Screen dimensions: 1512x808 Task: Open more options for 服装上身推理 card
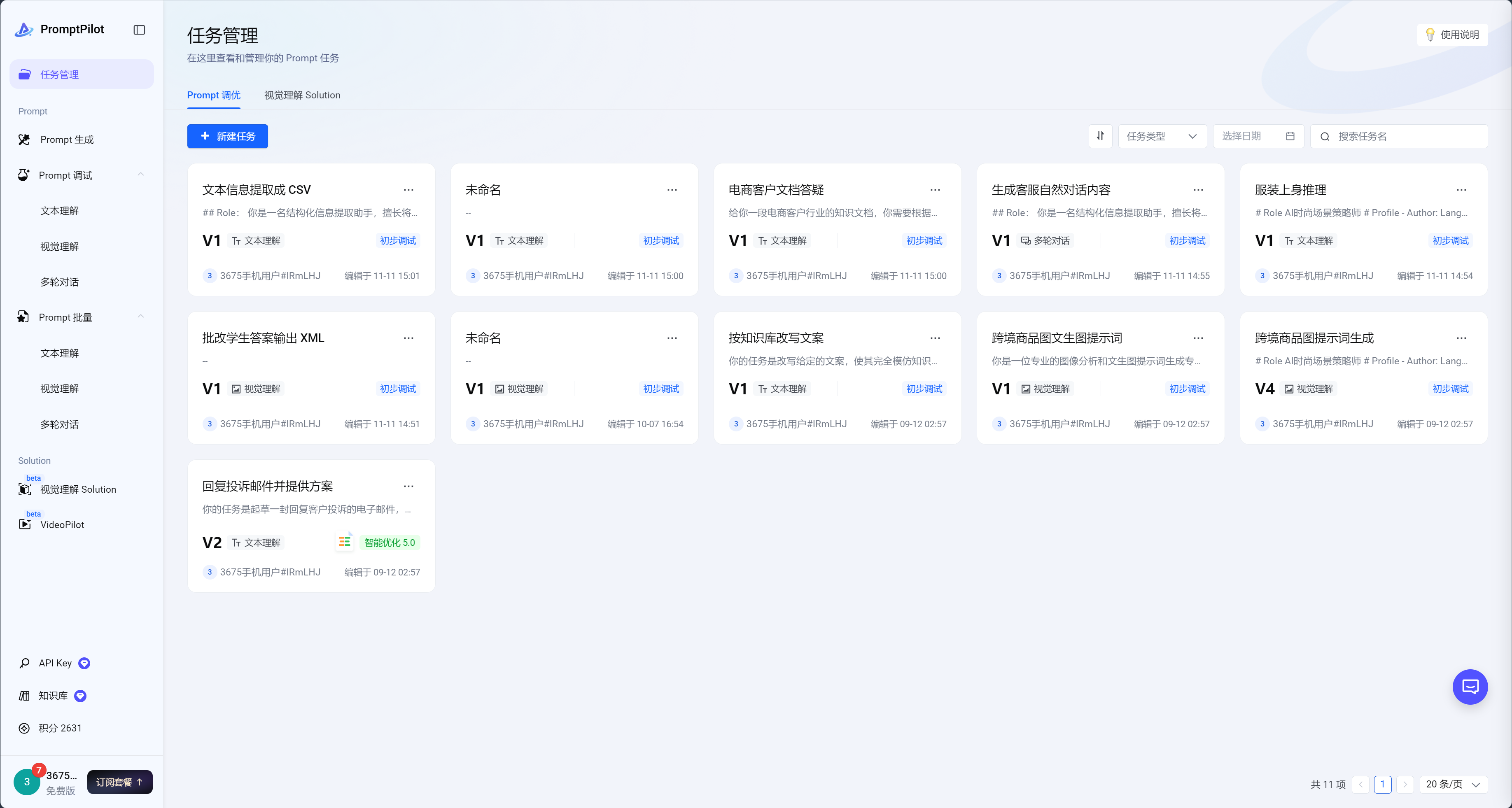tap(1461, 190)
